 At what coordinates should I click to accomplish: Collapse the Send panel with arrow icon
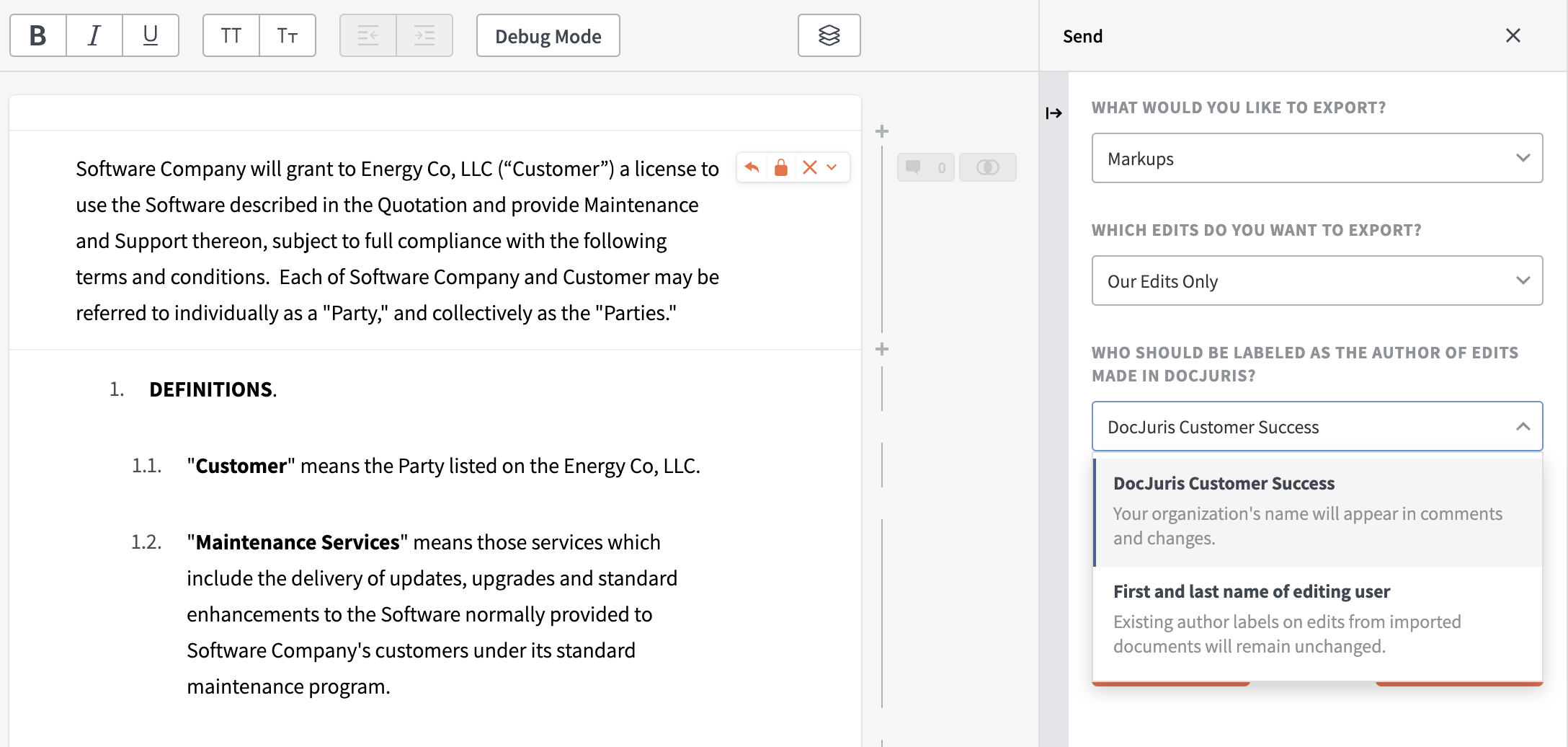1053,113
